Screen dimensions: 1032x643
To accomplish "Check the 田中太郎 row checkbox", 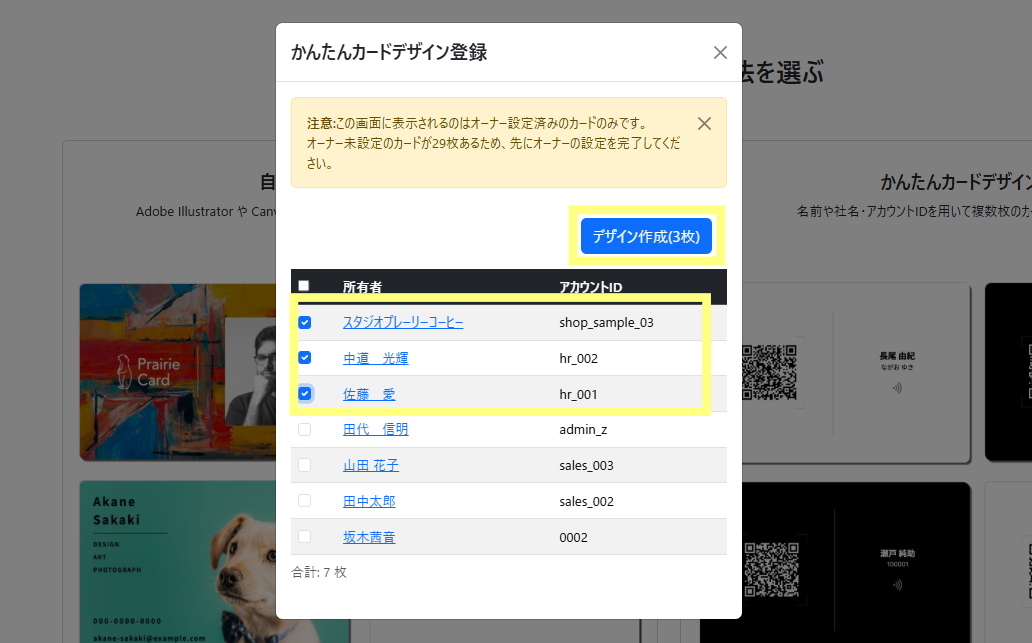I will pos(304,501).
